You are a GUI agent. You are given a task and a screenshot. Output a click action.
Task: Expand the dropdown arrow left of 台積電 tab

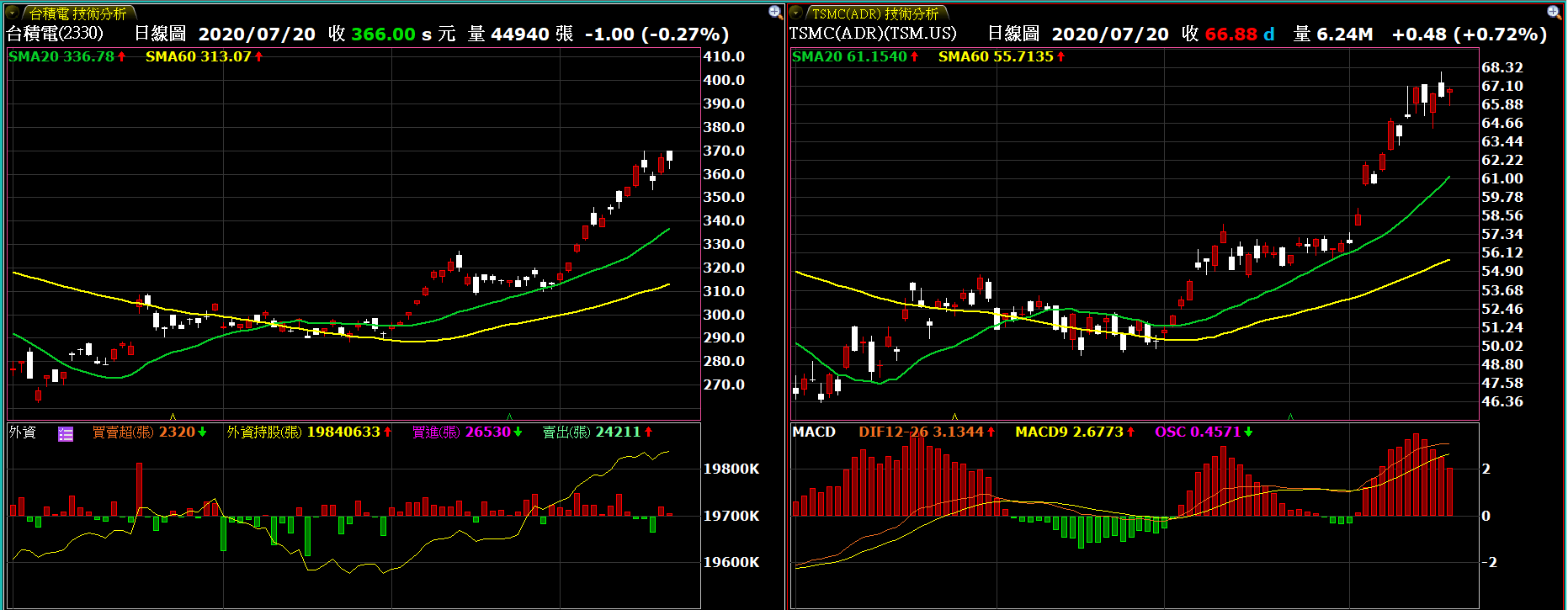click(12, 13)
